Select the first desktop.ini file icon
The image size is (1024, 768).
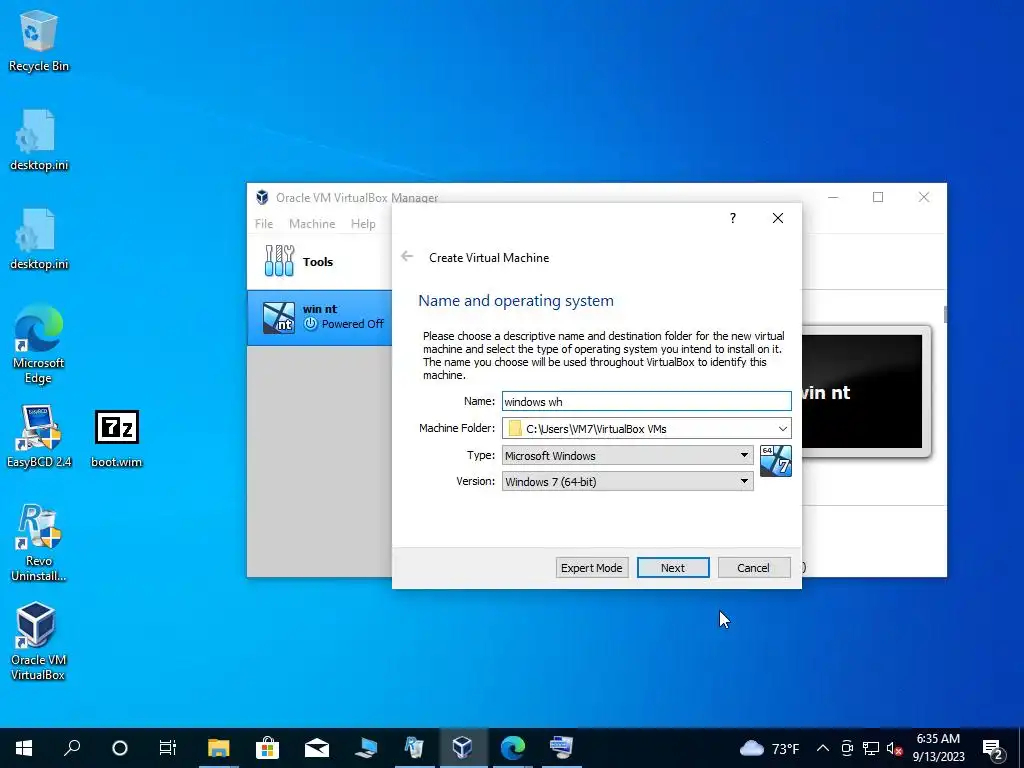click(x=39, y=140)
